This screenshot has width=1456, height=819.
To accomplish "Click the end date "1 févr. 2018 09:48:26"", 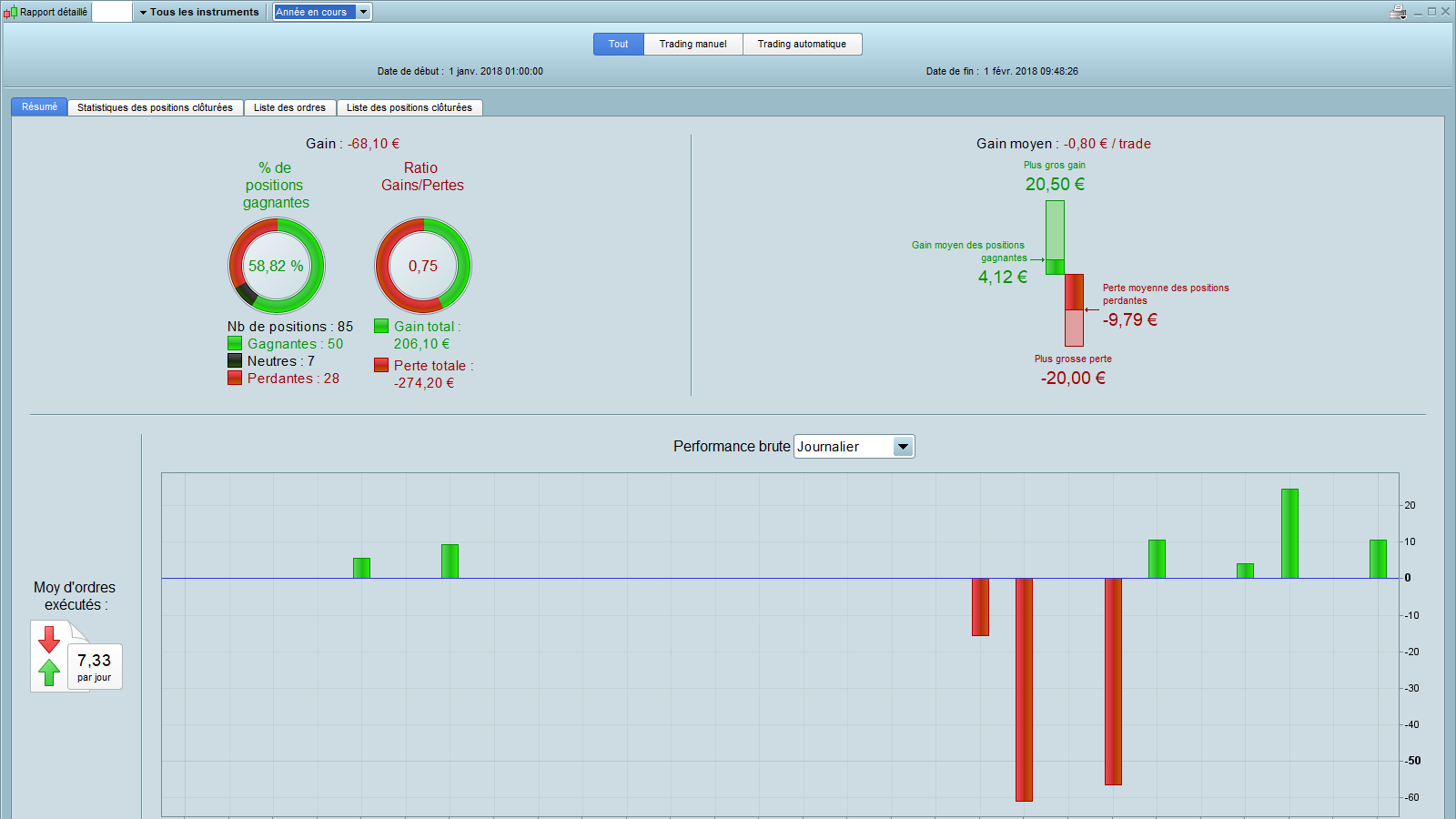I will click(x=1031, y=71).
